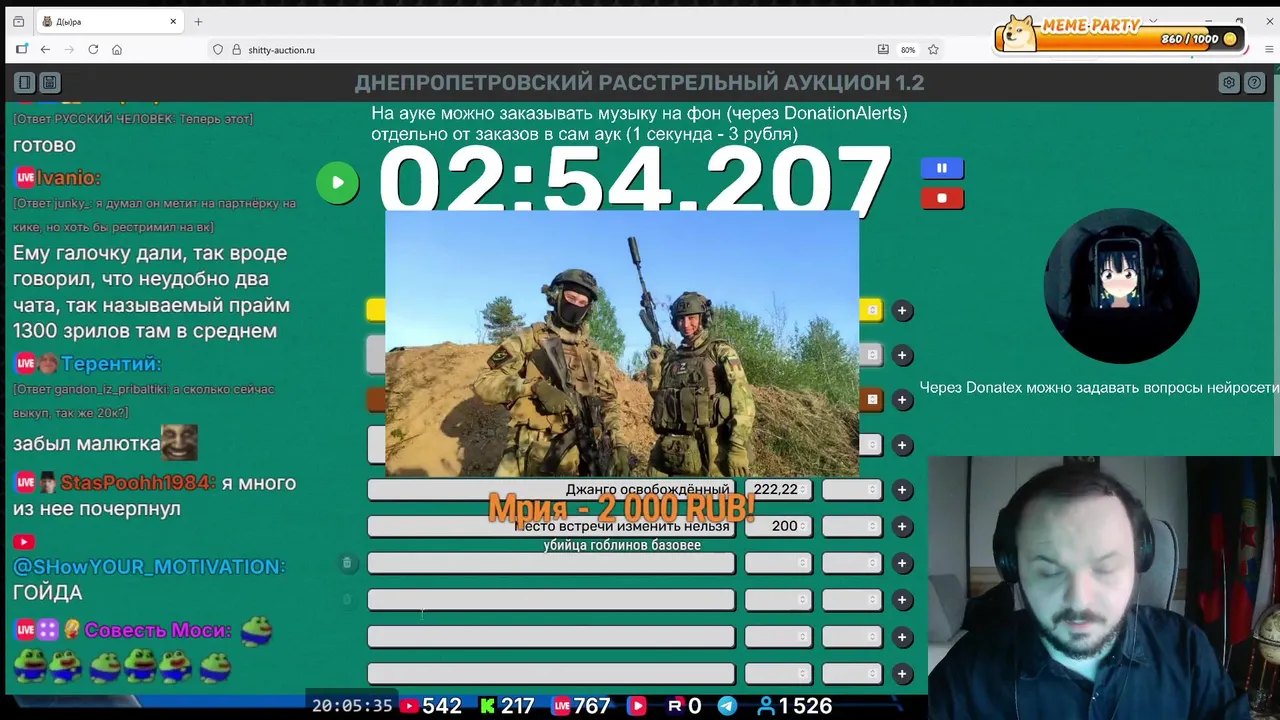Open auction settings gear icon

click(x=1229, y=83)
